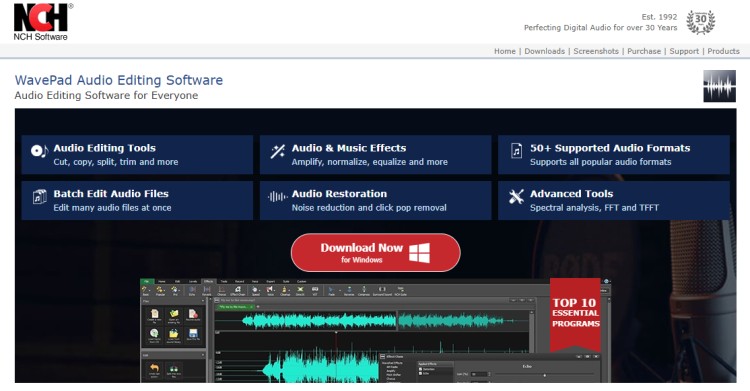
Task: Click the NCH Software logo
Action: point(43,22)
